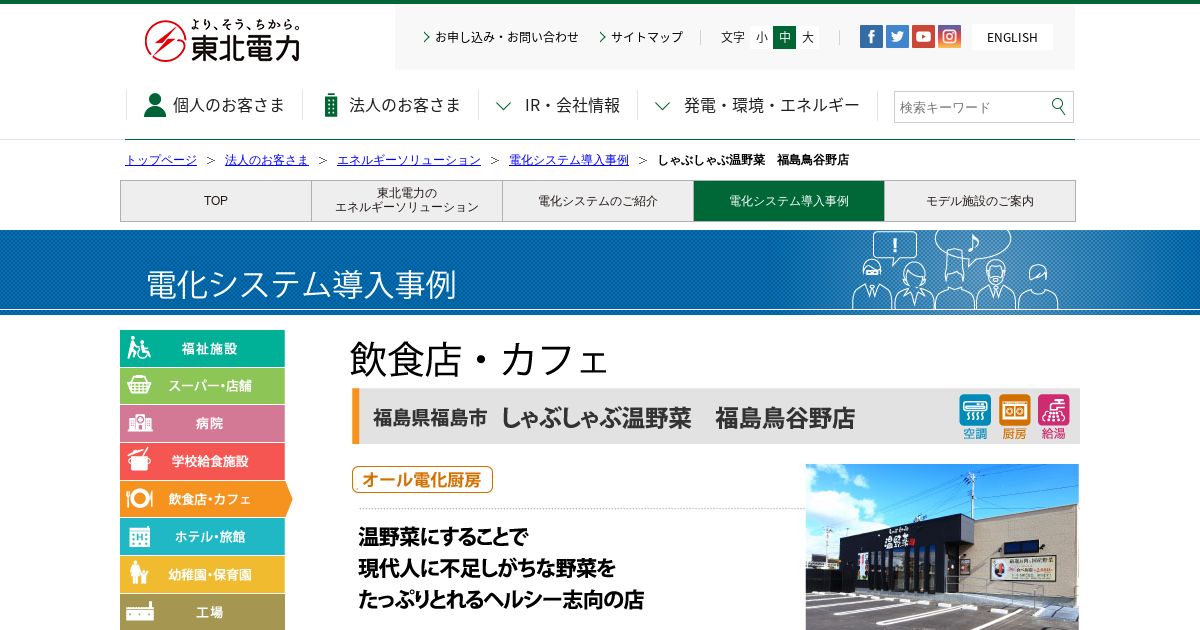
Task: Open the 個人のお客さま menu
Action: (x=214, y=105)
